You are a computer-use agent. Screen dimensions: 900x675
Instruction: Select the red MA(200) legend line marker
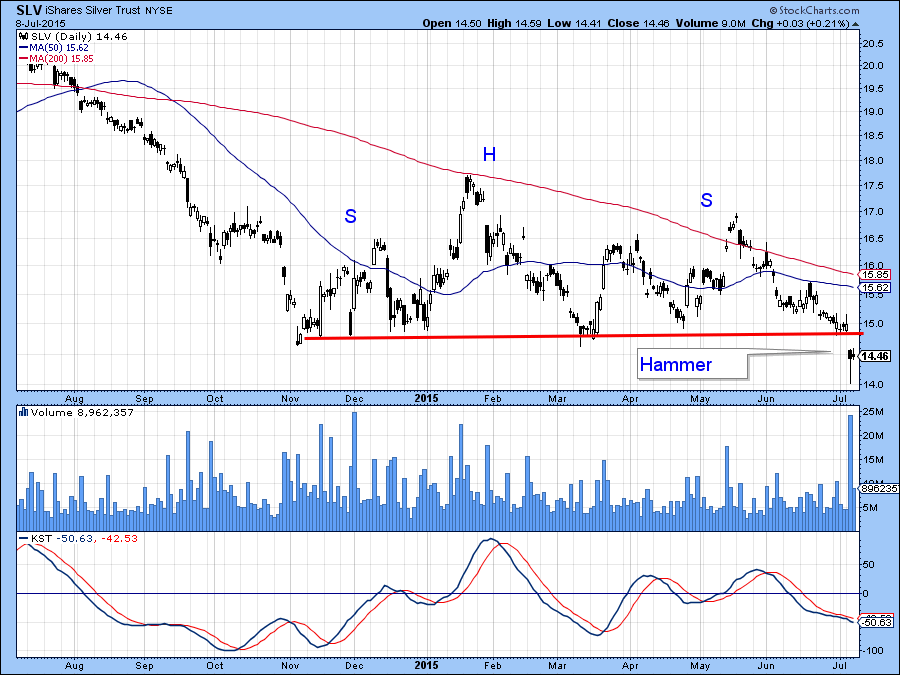[24, 59]
